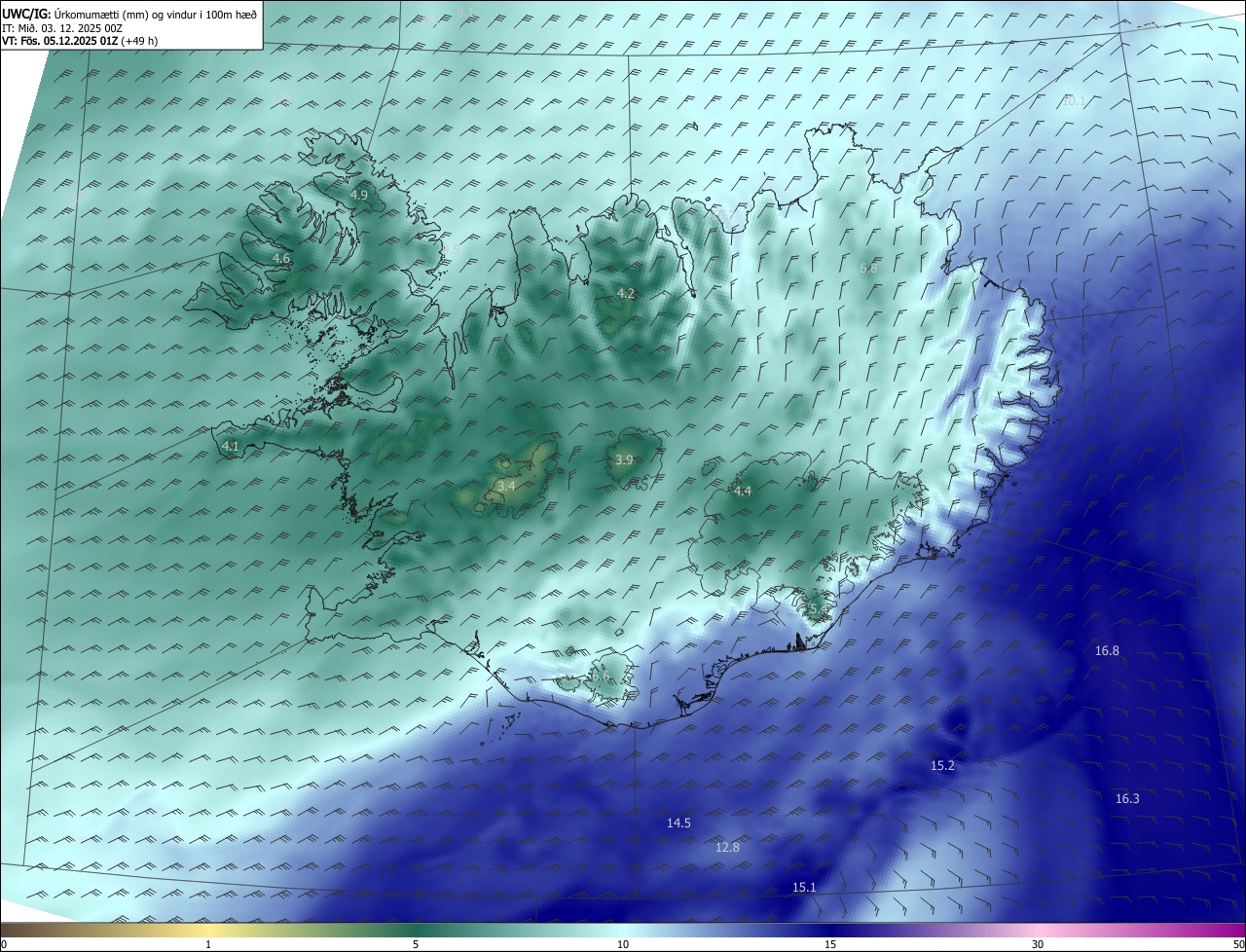Click the 12.8 value south of Iceland
This screenshot has width=1246, height=952.
pos(727,848)
